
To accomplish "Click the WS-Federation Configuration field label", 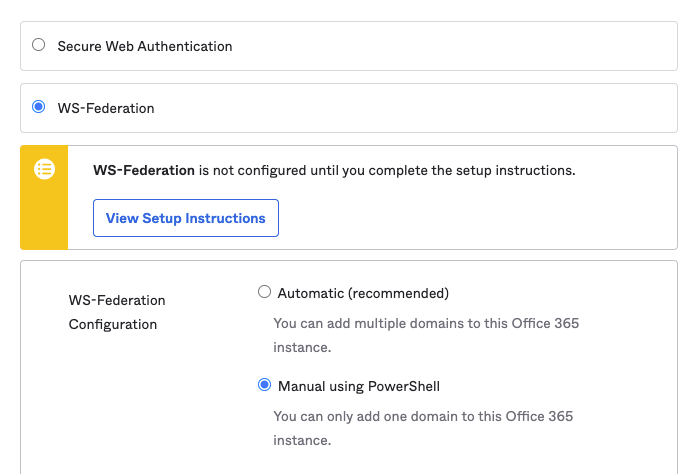I will [x=116, y=312].
